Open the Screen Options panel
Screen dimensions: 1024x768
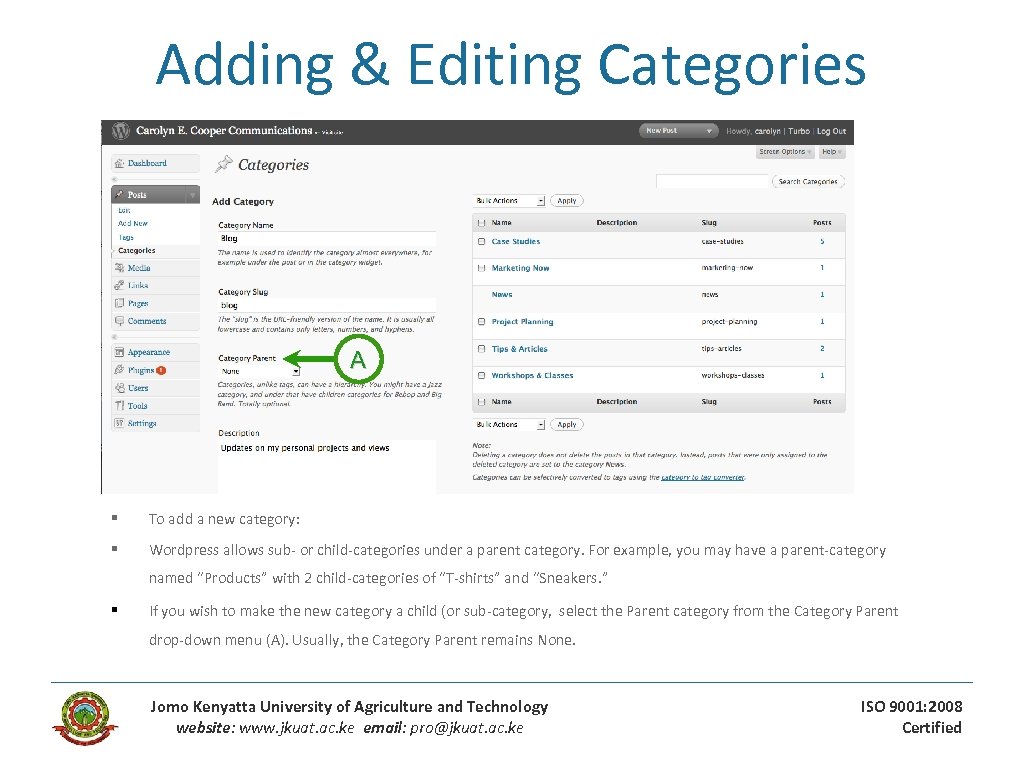pyautogui.click(x=785, y=152)
